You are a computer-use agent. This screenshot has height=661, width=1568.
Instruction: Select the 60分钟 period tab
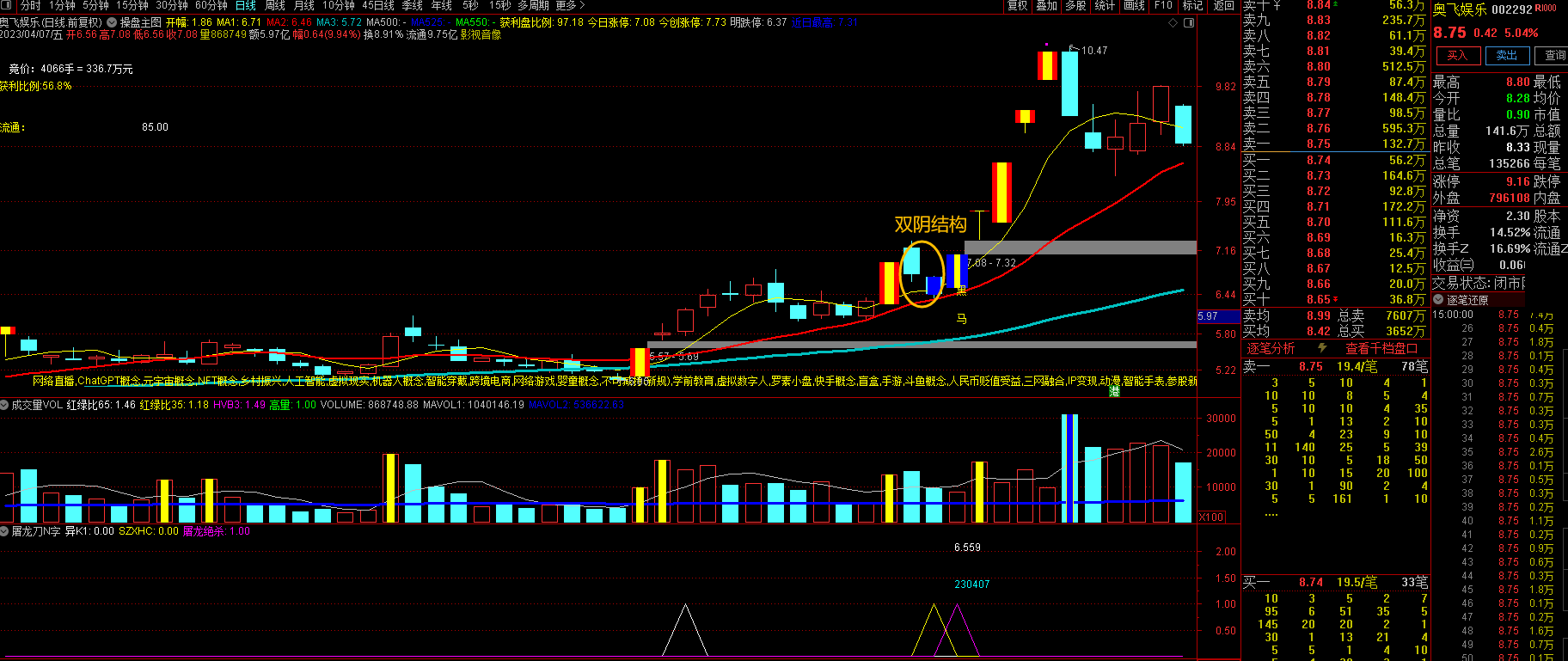(211, 6)
